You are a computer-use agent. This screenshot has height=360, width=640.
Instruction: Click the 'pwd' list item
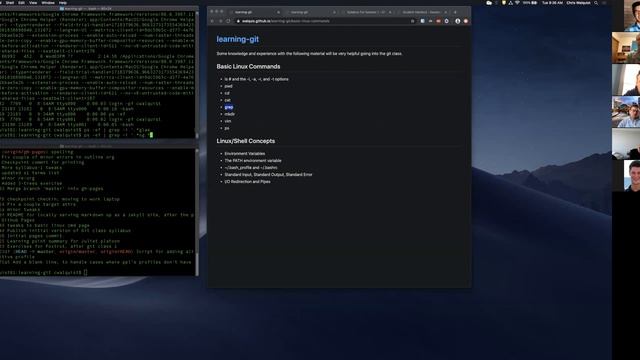pos(228,86)
